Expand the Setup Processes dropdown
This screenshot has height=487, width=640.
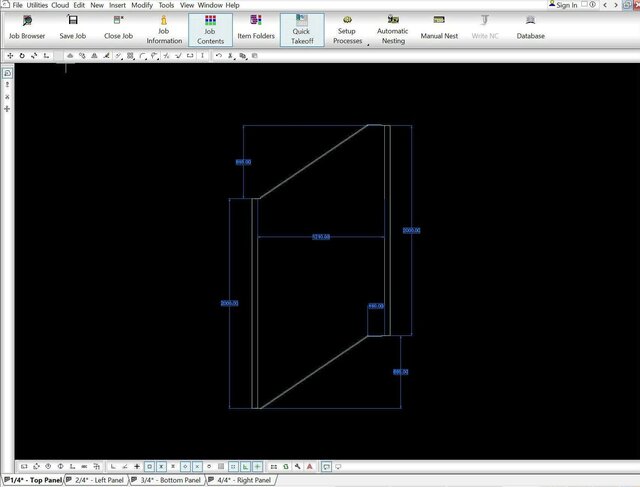[369, 44]
